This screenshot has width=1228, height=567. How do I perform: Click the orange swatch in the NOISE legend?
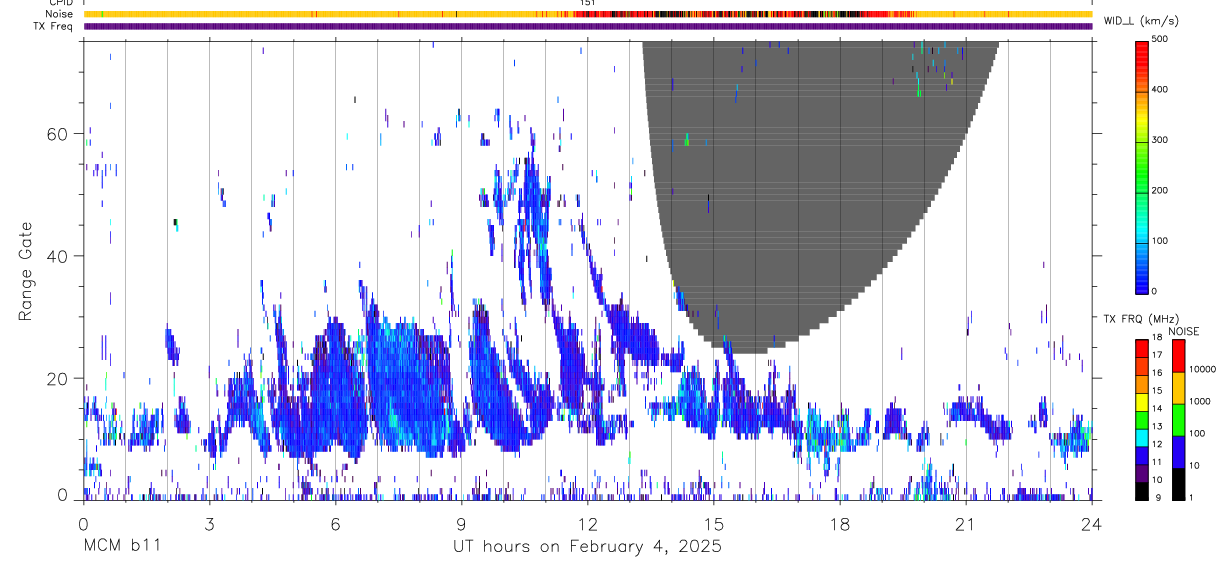(x=1178, y=388)
